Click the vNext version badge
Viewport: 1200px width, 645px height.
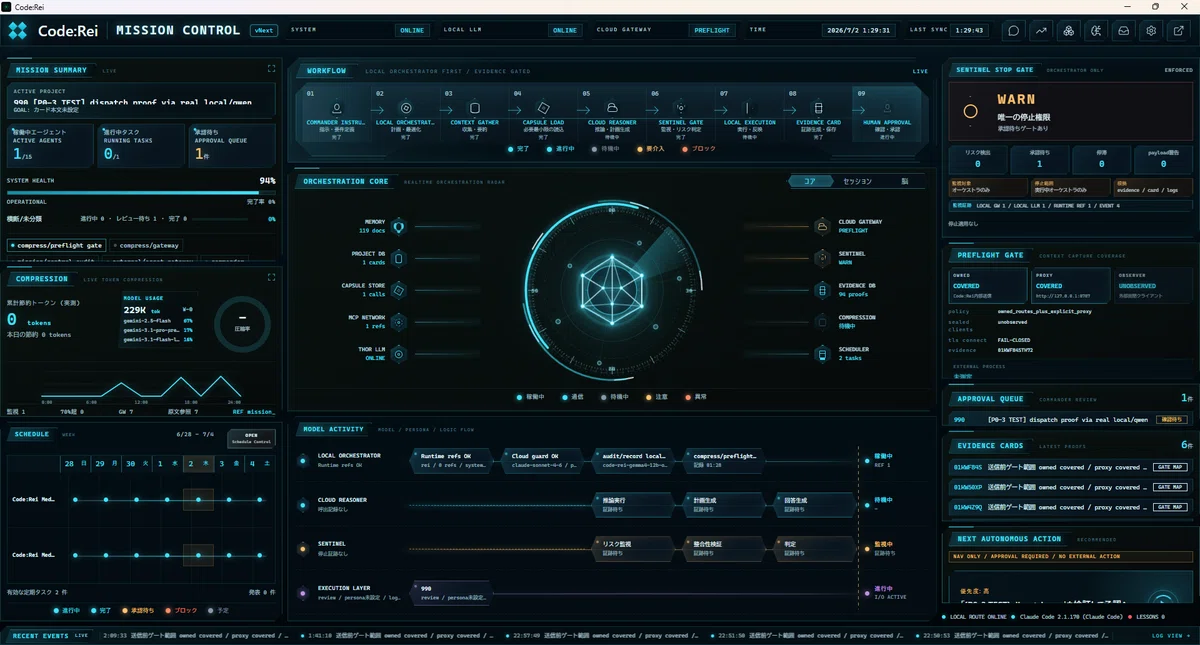[x=264, y=30]
